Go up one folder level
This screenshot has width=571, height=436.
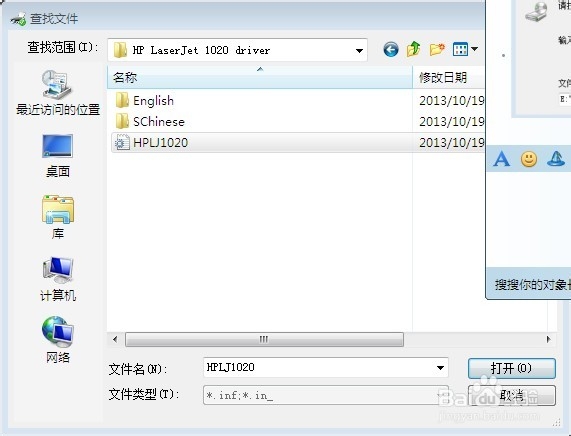(414, 49)
